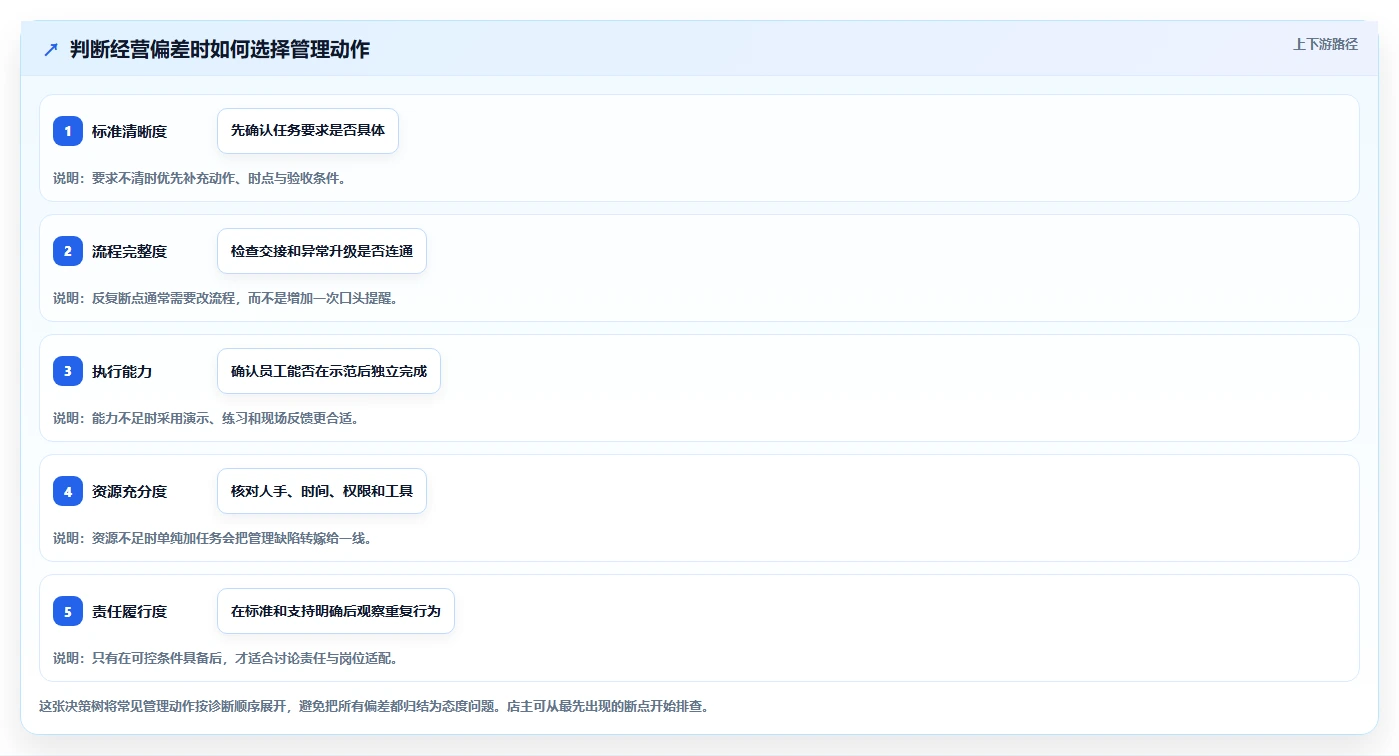Click the number 1 step badge
Image resolution: width=1399 pixels, height=756 pixels.
point(68,131)
